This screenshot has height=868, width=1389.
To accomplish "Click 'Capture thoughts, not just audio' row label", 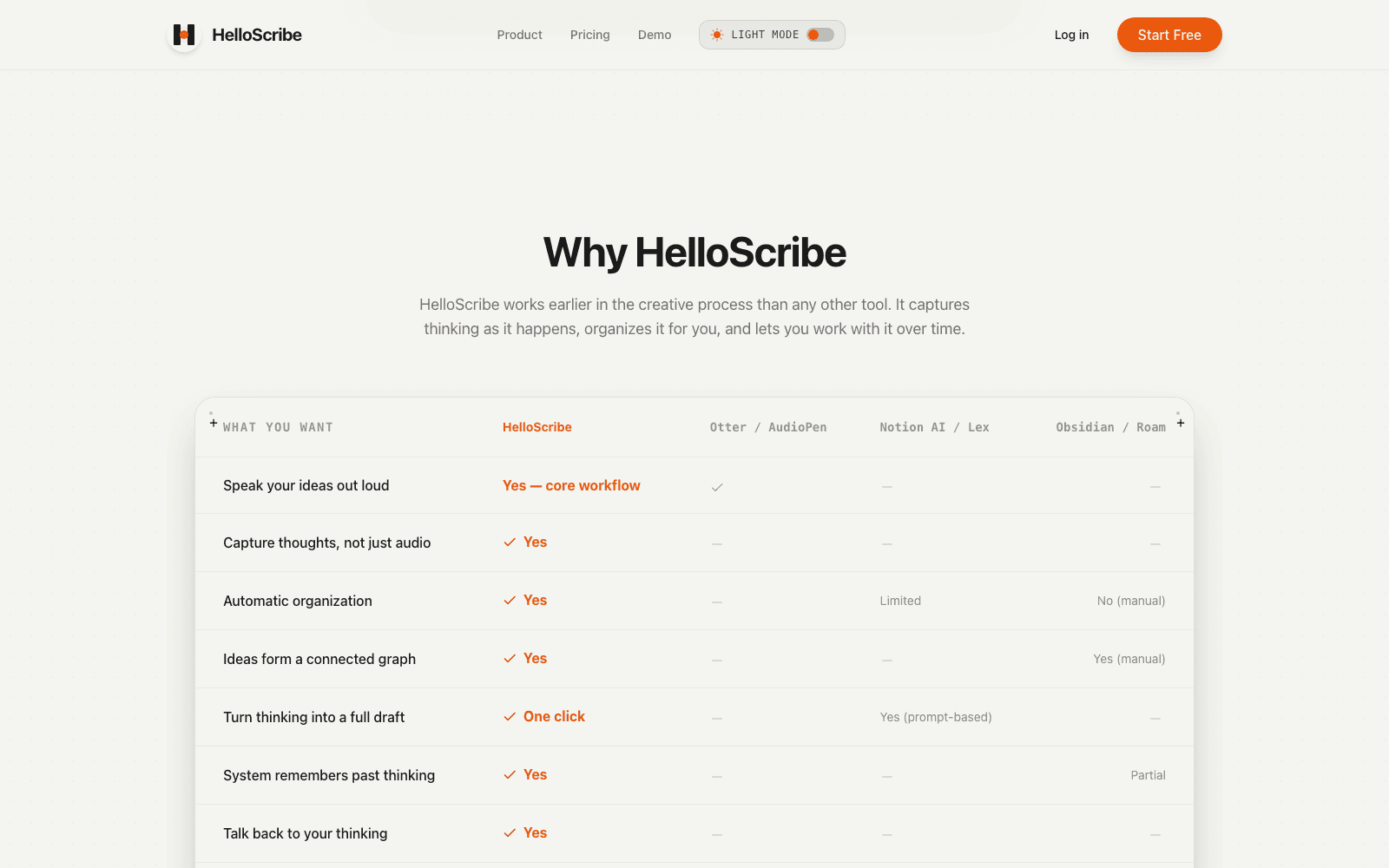I will (327, 542).
